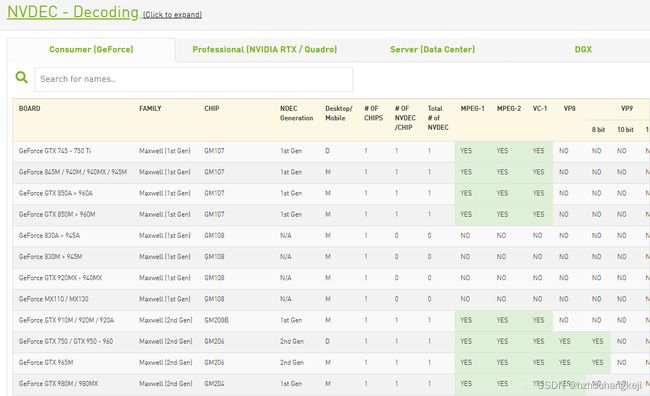The image size is (650, 396).
Task: Switch to Professional (NVIDIA RTX / Quadro) tab
Action: [264, 49]
